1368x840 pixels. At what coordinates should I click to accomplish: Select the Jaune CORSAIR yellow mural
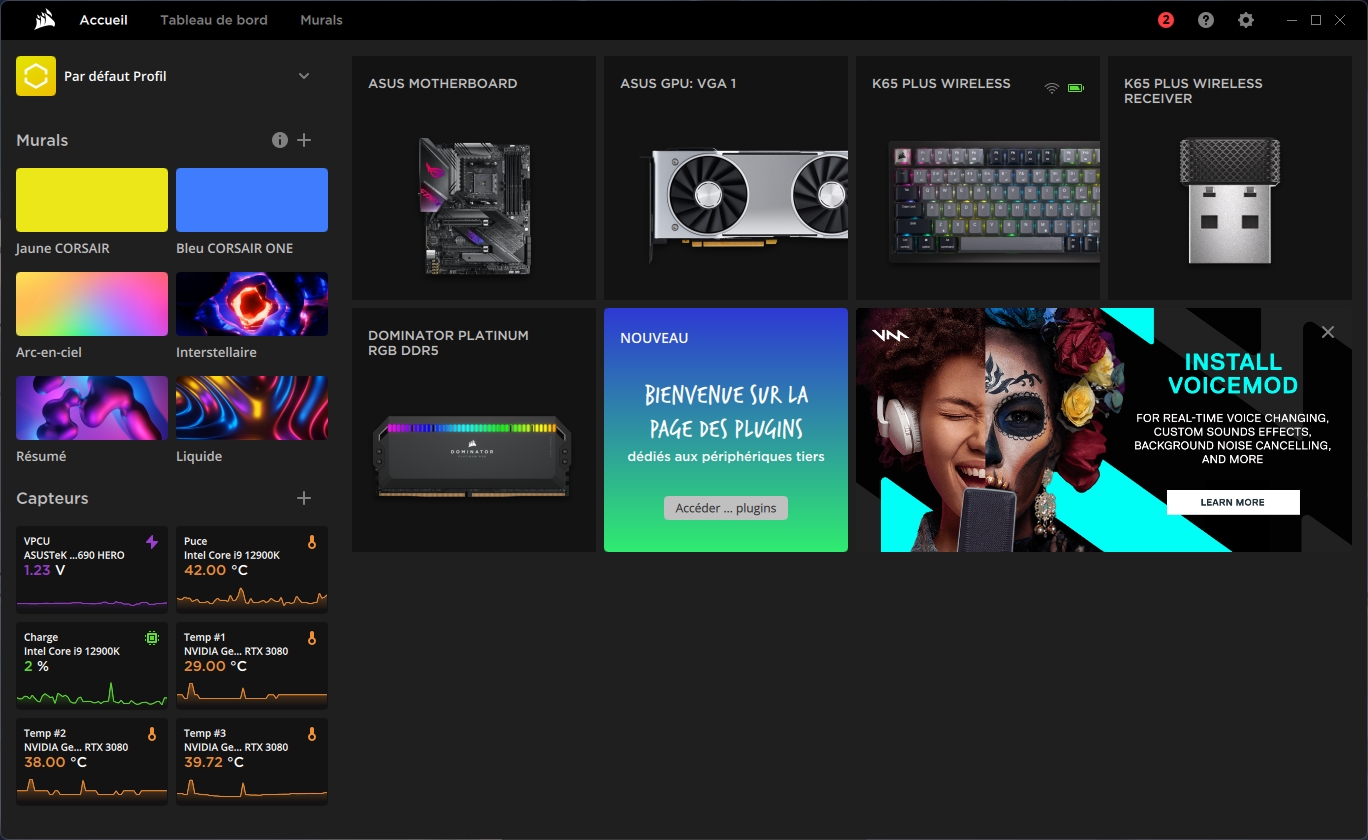[92, 200]
